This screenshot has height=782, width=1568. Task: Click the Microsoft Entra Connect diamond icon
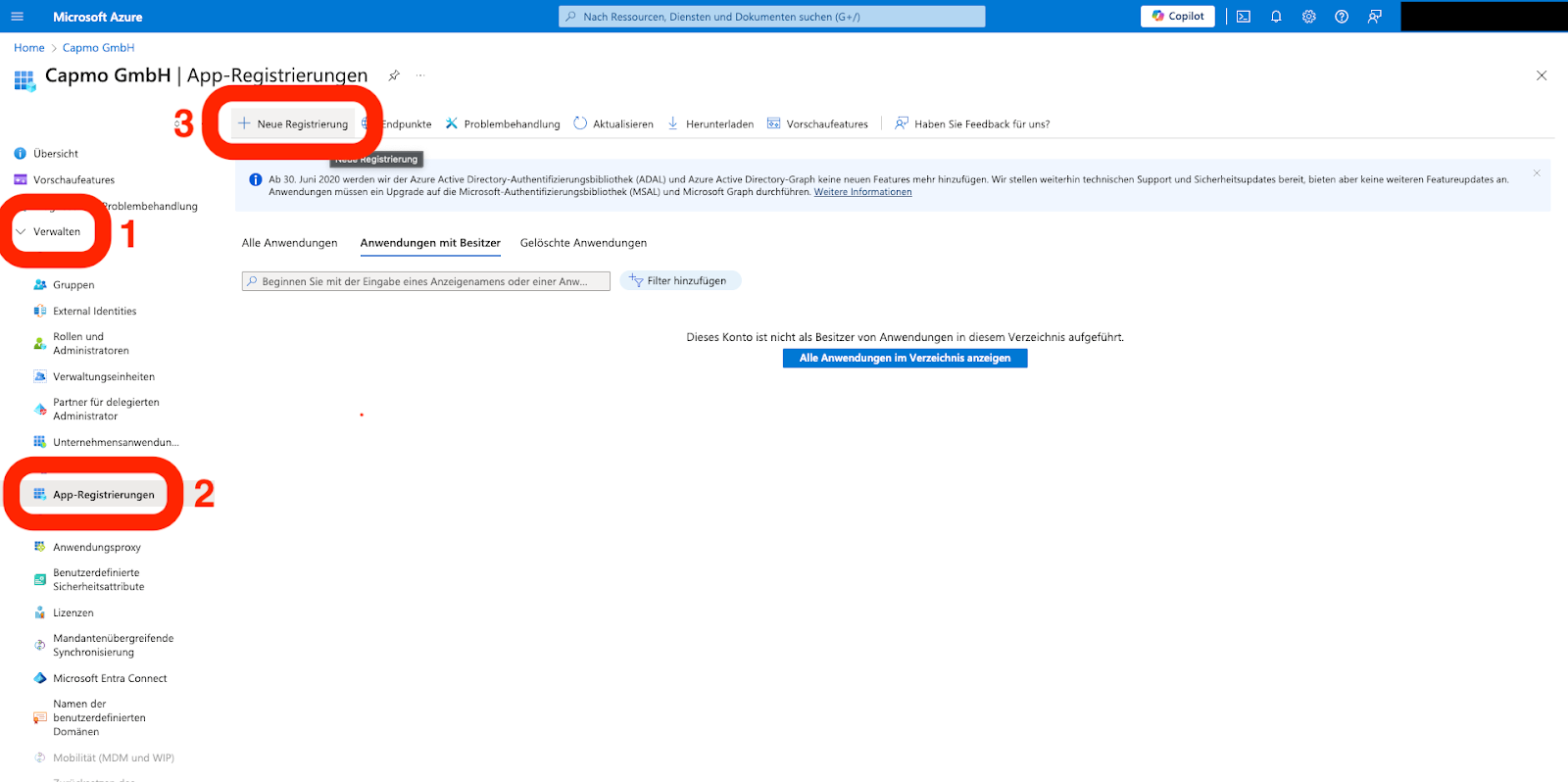click(x=40, y=679)
